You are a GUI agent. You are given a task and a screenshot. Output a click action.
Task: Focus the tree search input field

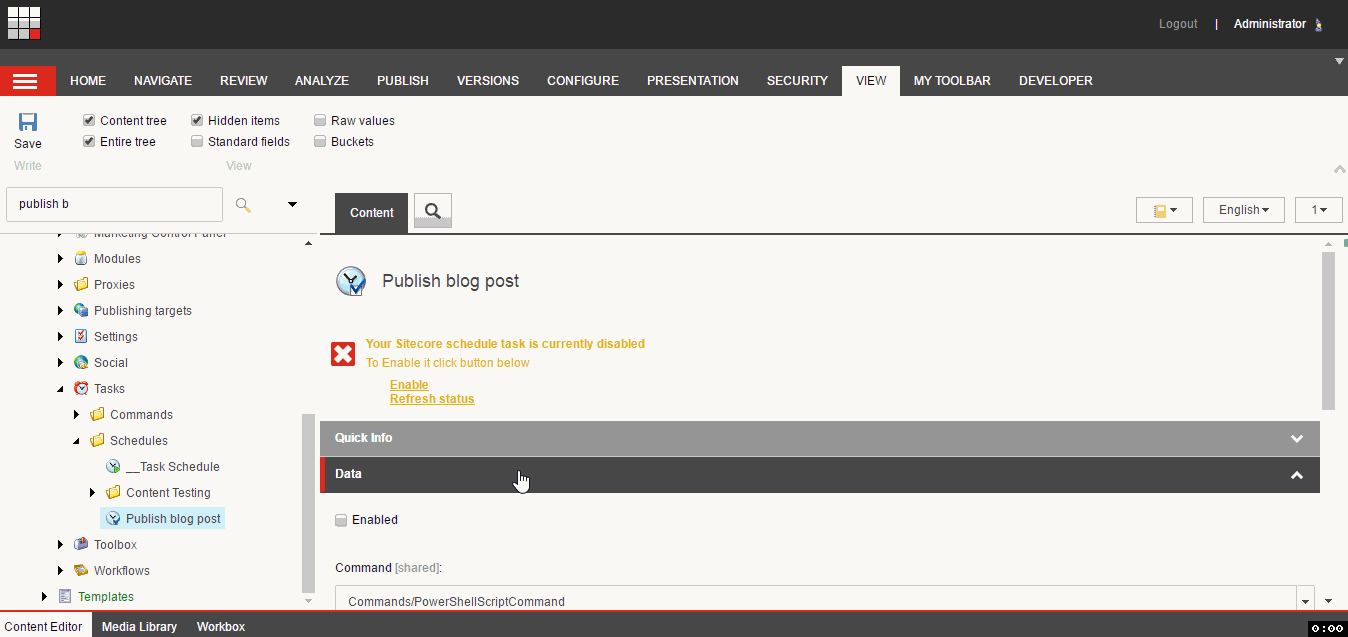(114, 204)
